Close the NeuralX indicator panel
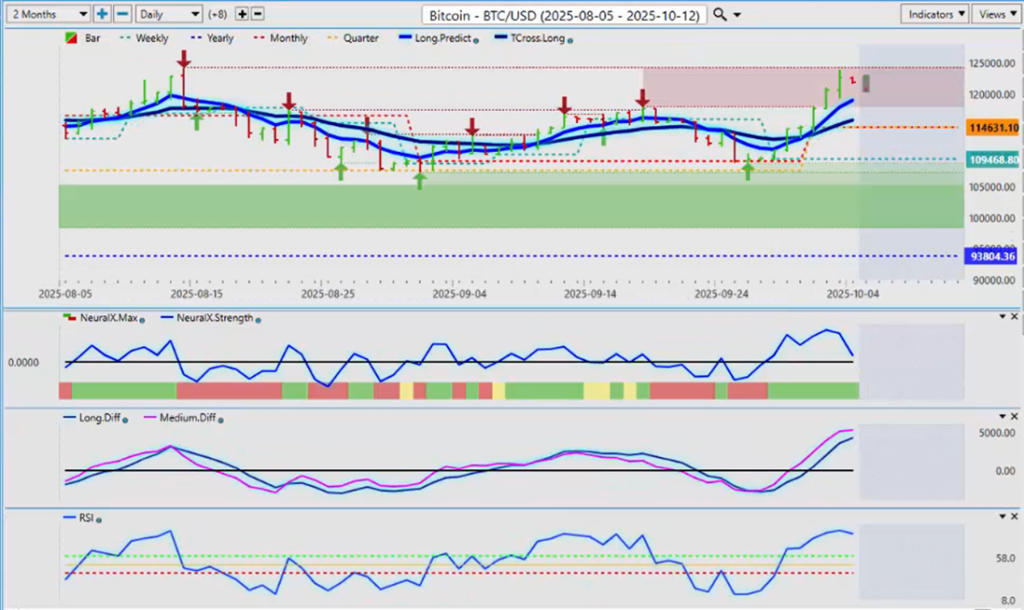Viewport: 1024px width, 610px height. (1014, 316)
